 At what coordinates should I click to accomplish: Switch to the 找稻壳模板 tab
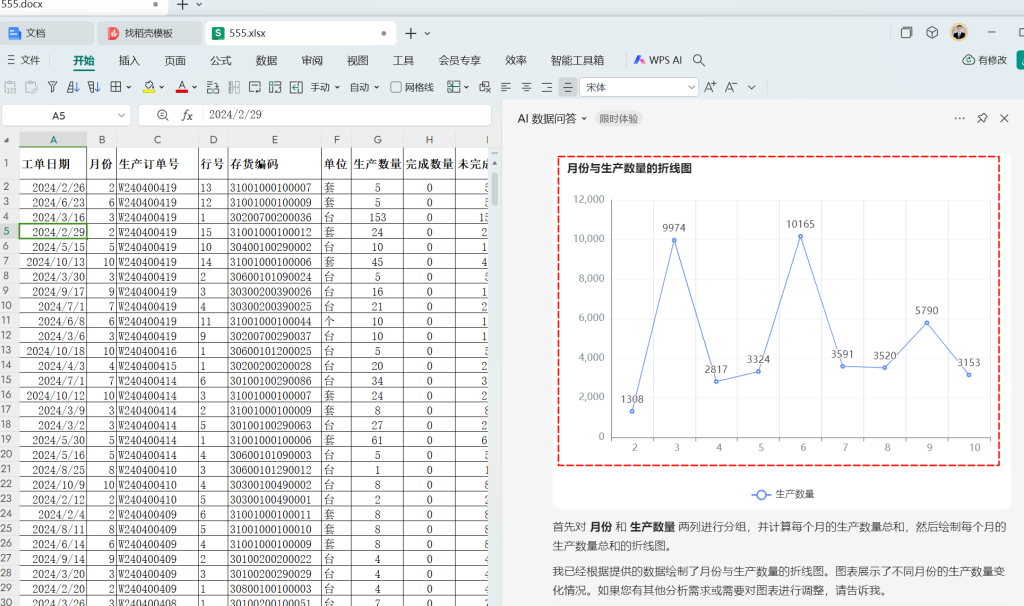(x=149, y=33)
